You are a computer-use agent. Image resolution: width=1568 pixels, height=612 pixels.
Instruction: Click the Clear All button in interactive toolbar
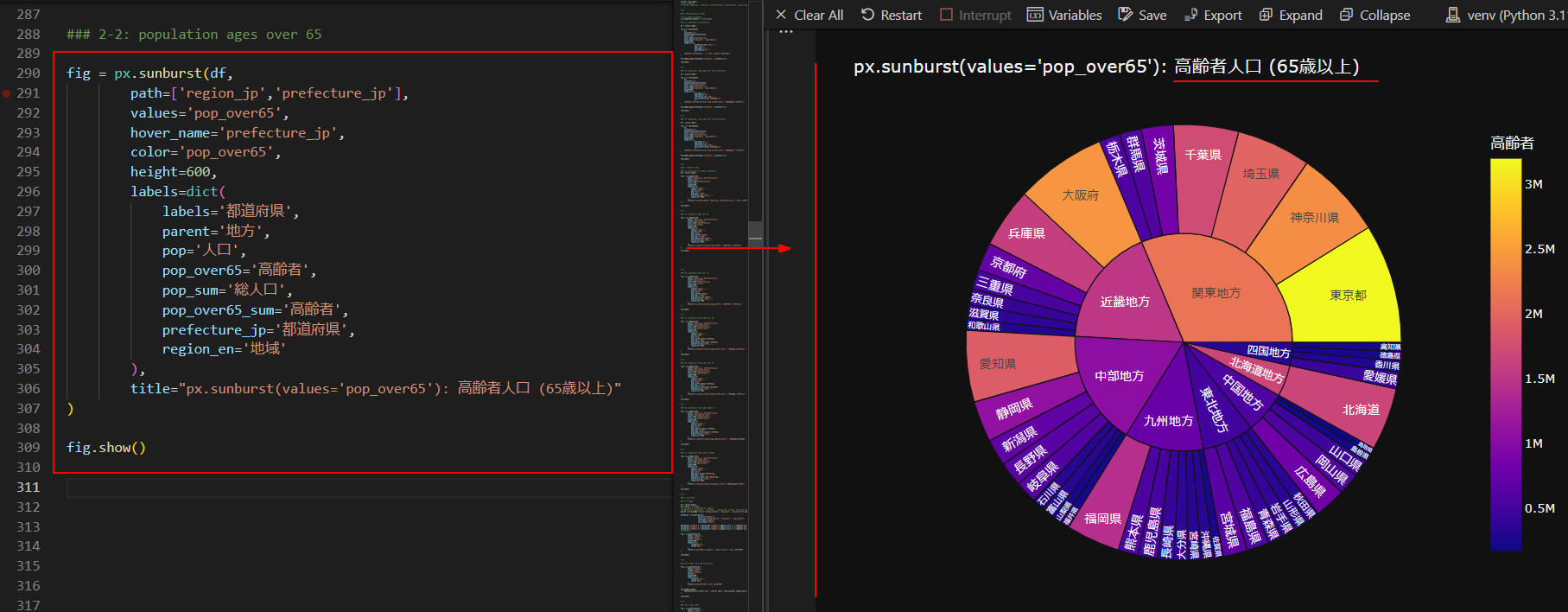(x=809, y=15)
